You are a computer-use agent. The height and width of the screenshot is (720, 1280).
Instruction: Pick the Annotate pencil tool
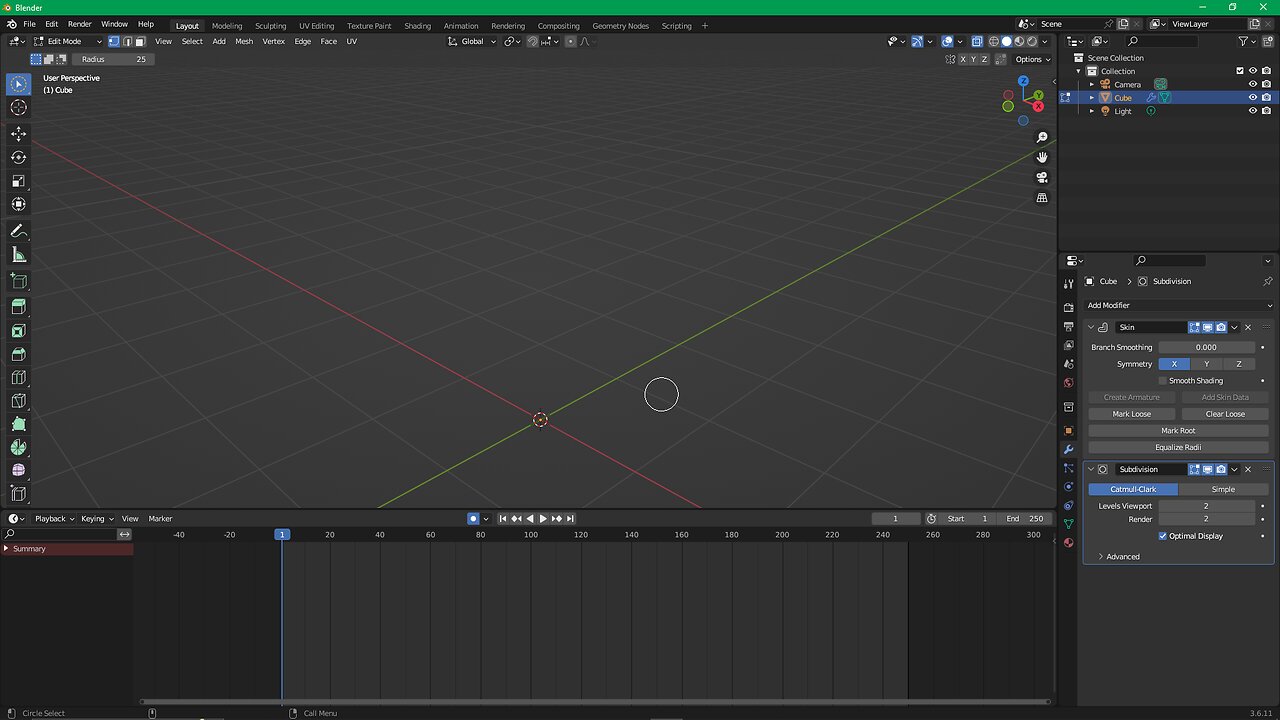18,231
